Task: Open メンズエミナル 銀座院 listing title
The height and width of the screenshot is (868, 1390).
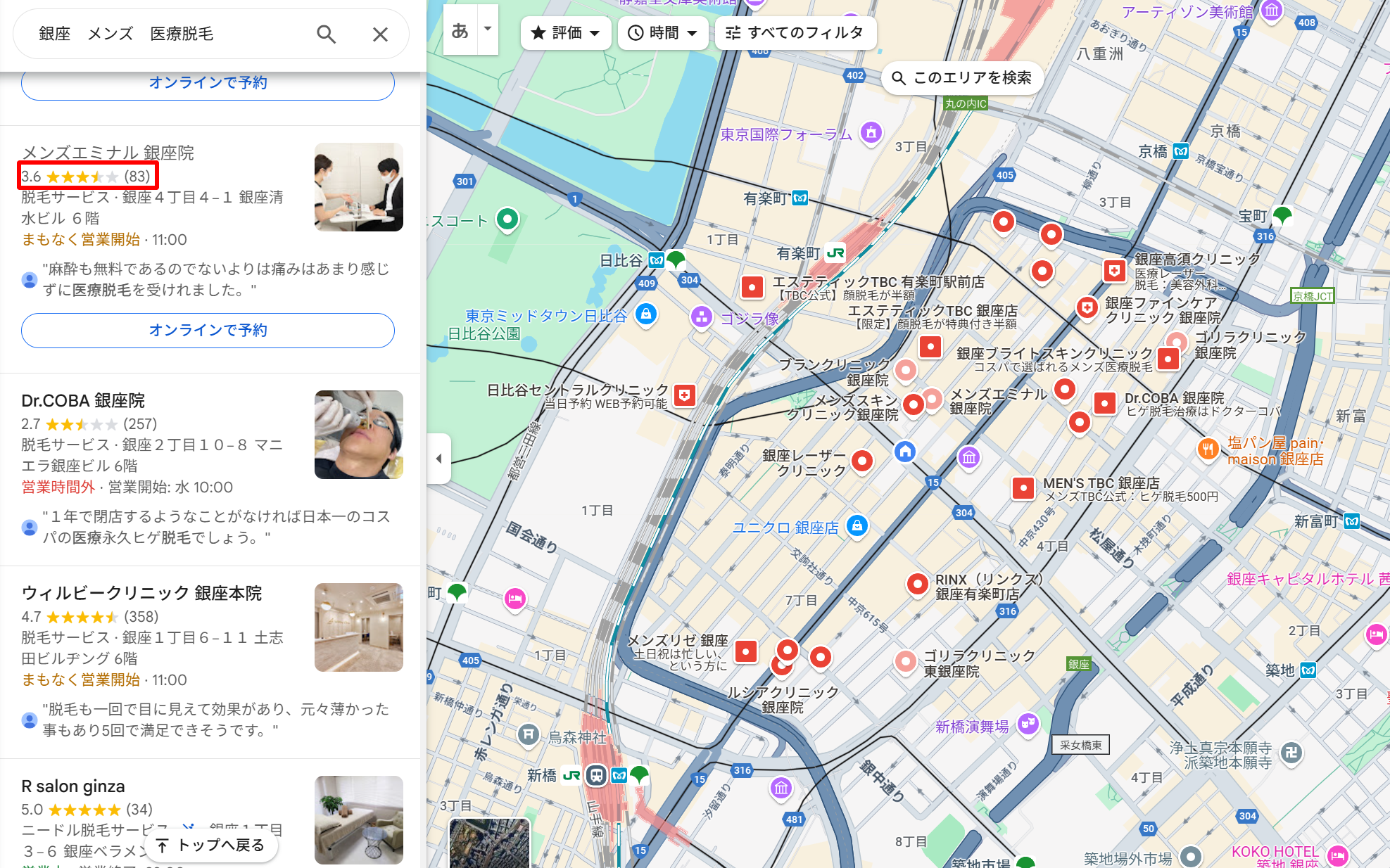Action: pyautogui.click(x=108, y=153)
